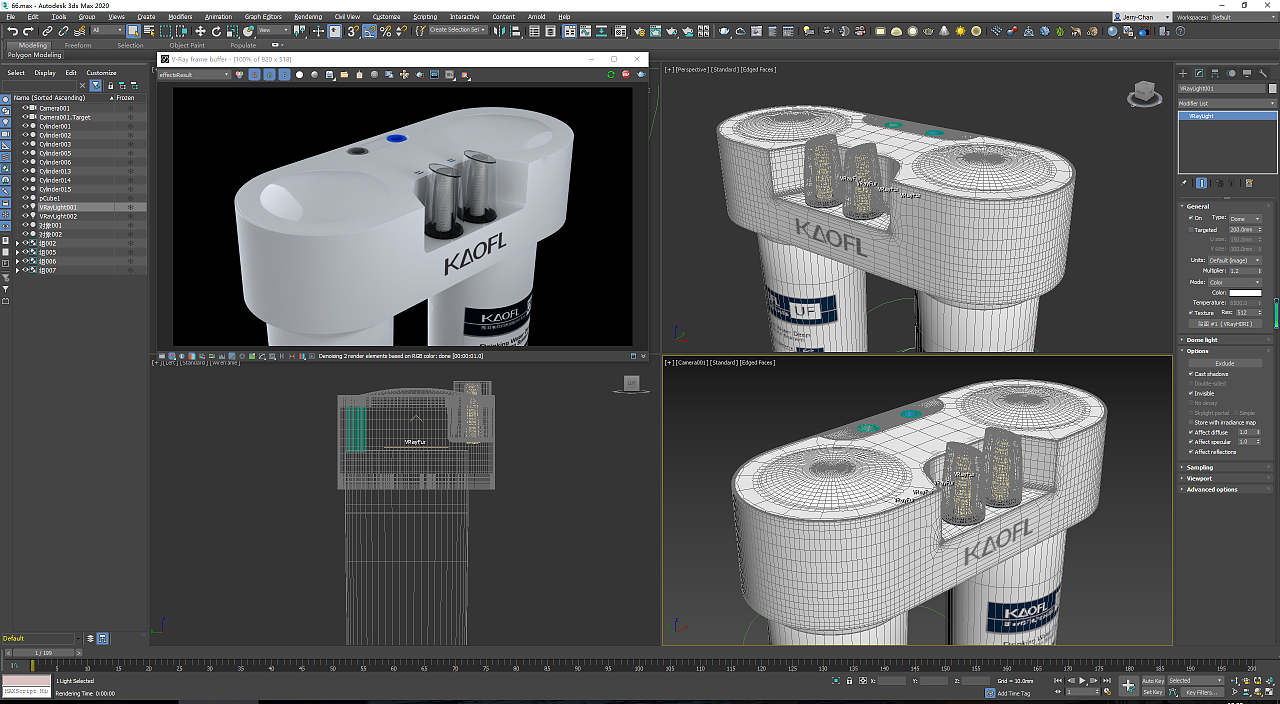
Task: Click the pin stack icon under modifier stack
Action: click(1183, 183)
